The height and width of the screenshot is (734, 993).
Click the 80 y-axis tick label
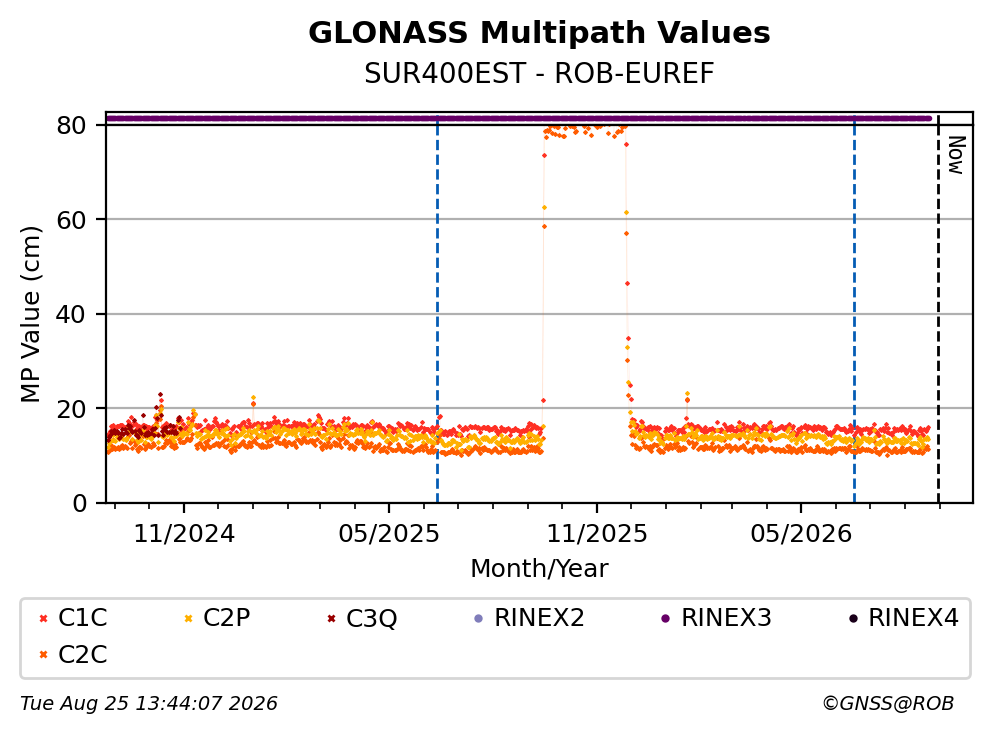coord(71,125)
